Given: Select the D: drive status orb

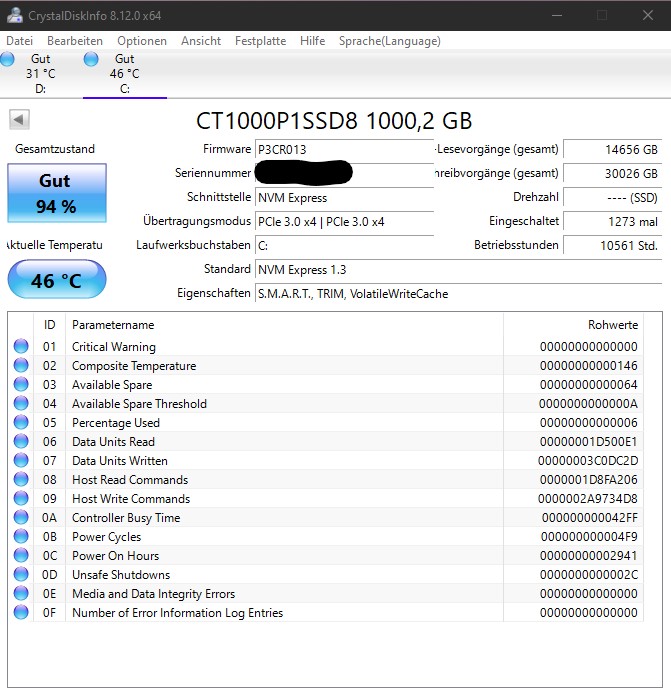Looking at the screenshot, I should [7, 59].
